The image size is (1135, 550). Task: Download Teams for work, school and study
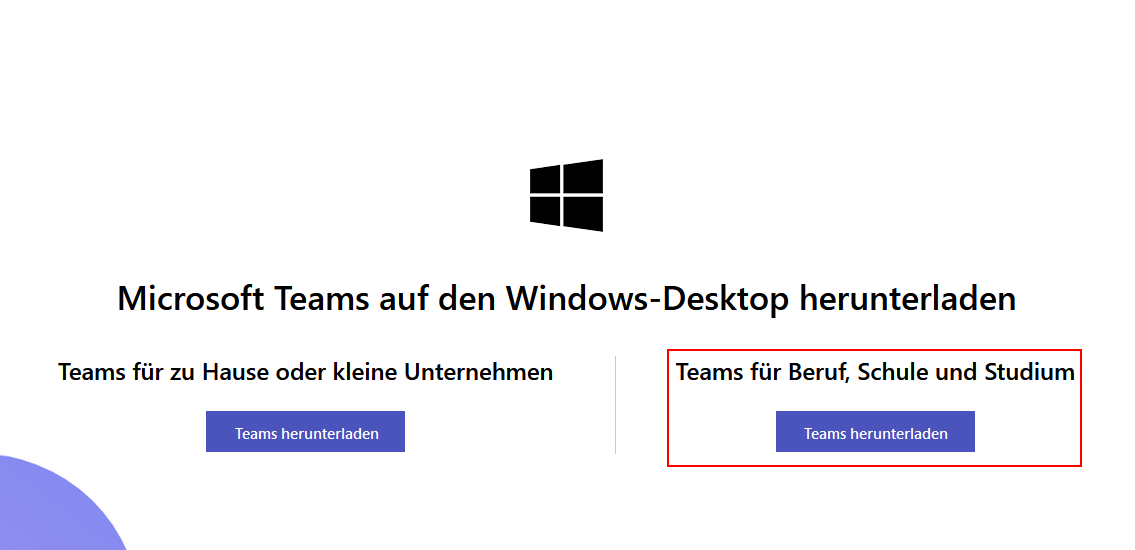pos(875,432)
